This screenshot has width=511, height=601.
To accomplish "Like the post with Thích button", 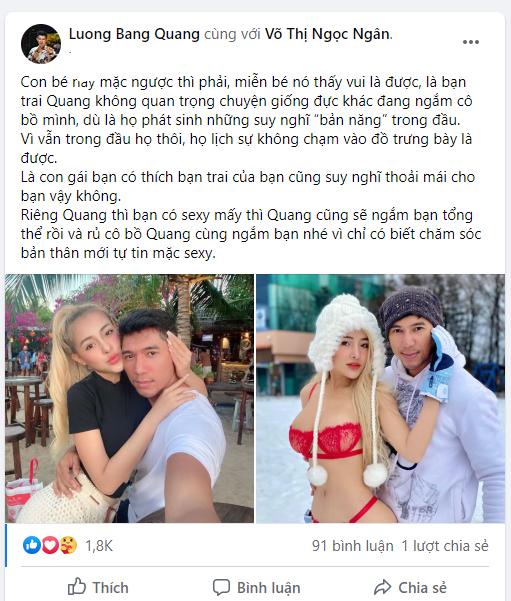I will pos(98,587).
